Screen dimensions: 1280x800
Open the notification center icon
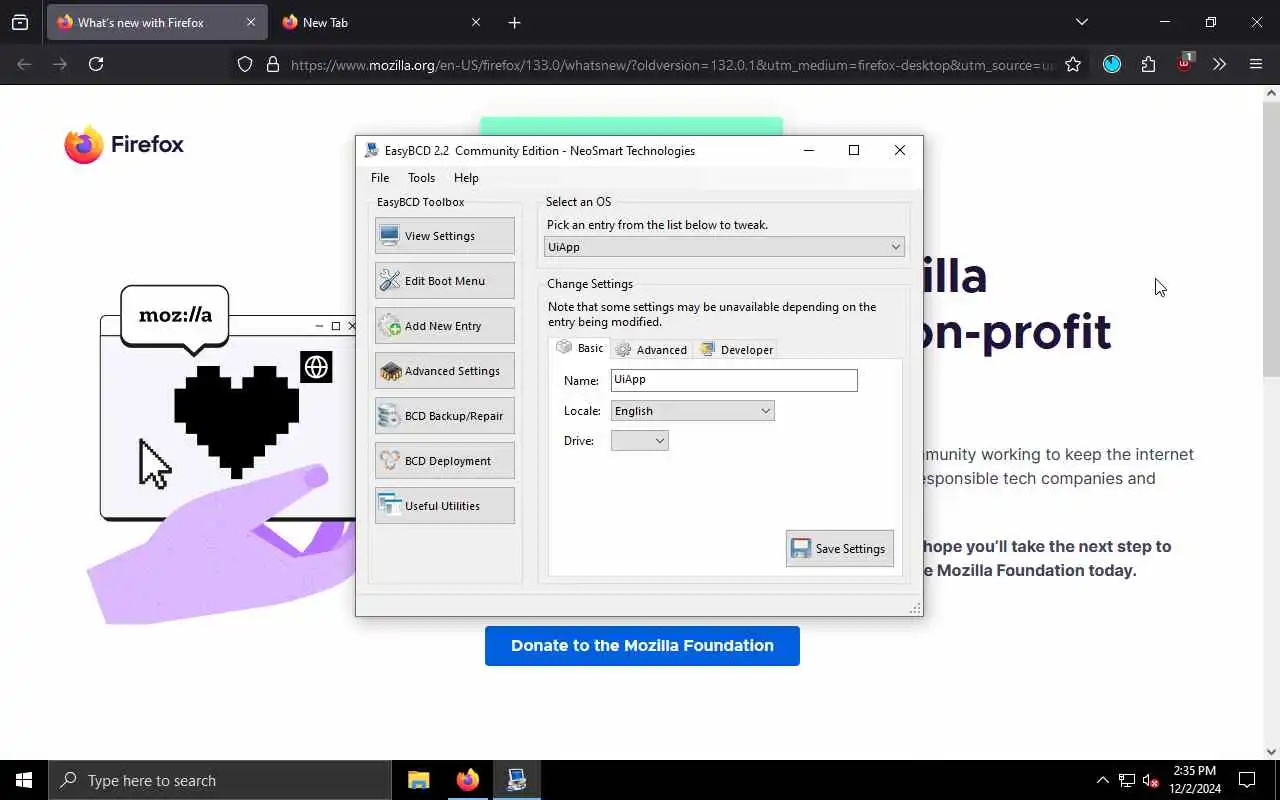coord(1247,780)
